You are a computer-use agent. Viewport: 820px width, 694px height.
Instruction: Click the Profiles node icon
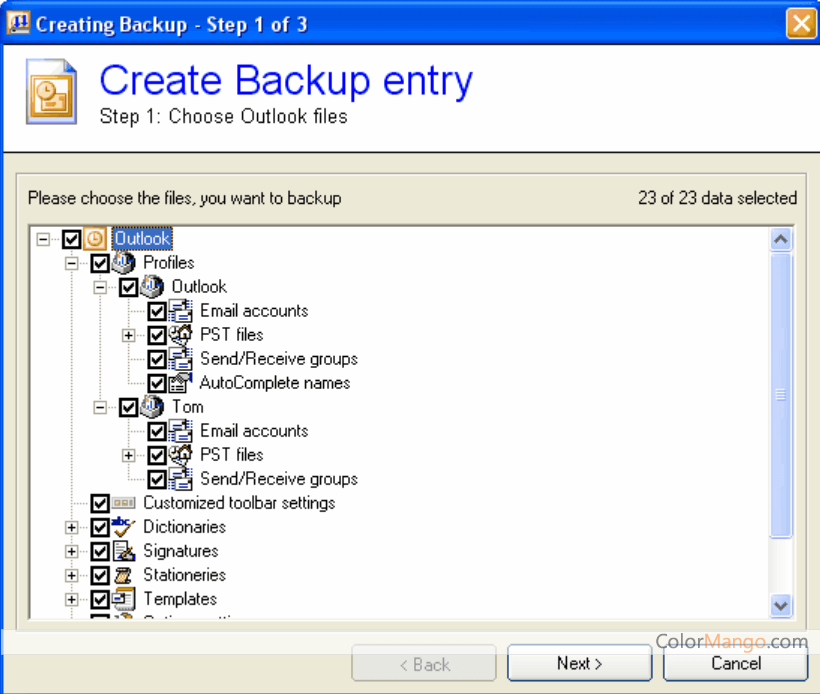click(x=124, y=263)
